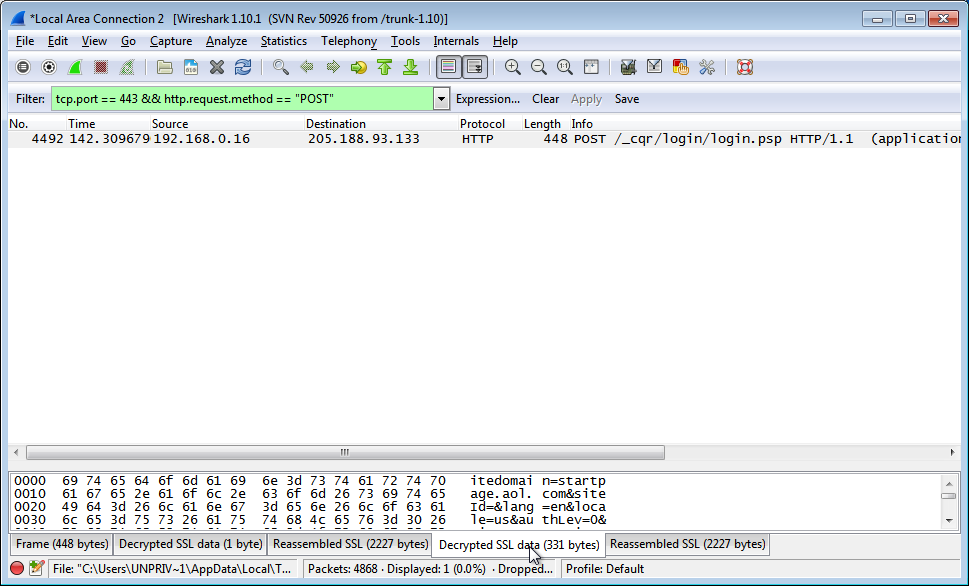Click the hex pane scroll down arrow

949,521
